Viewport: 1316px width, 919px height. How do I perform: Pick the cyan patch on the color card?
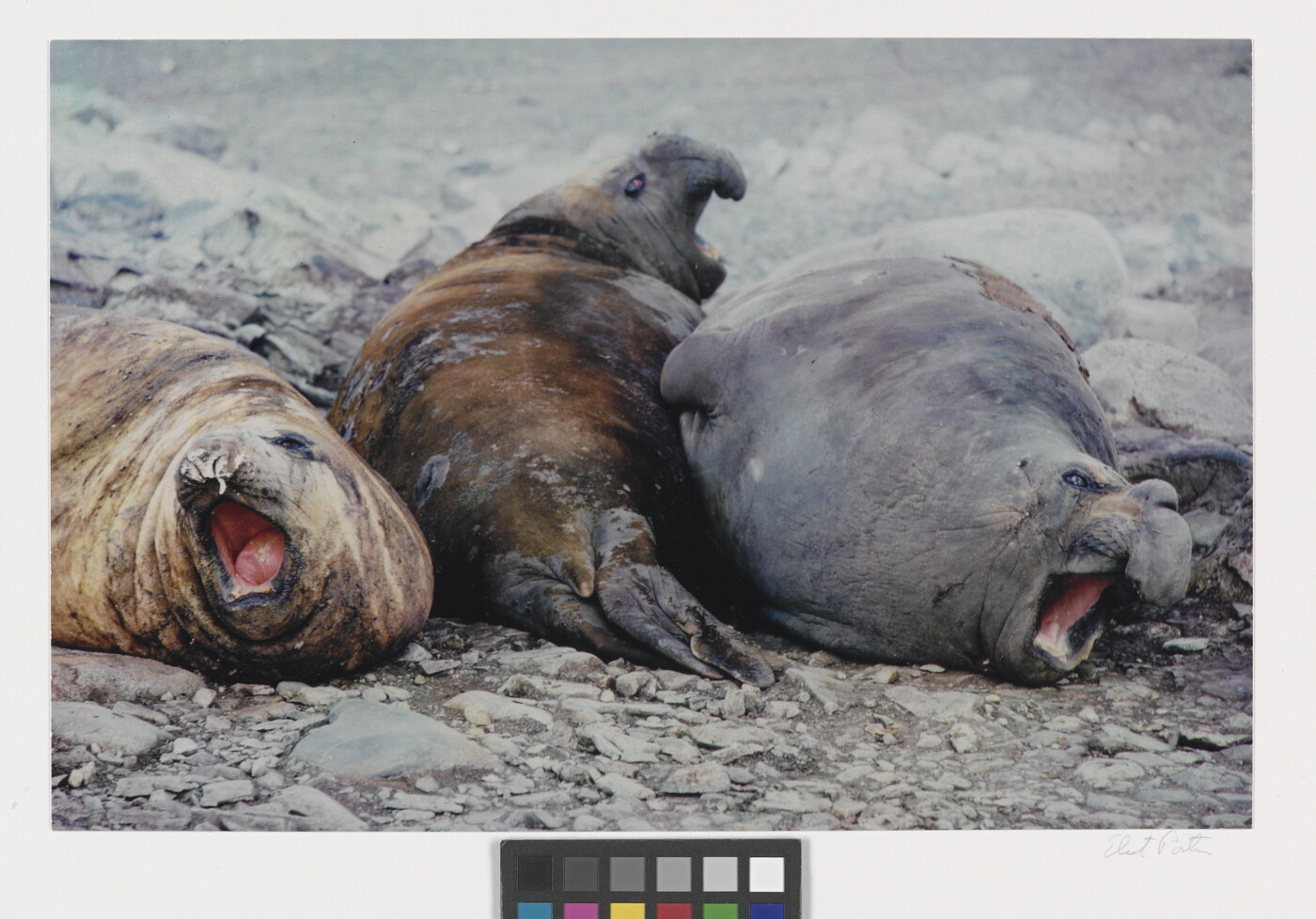[x=534, y=911]
